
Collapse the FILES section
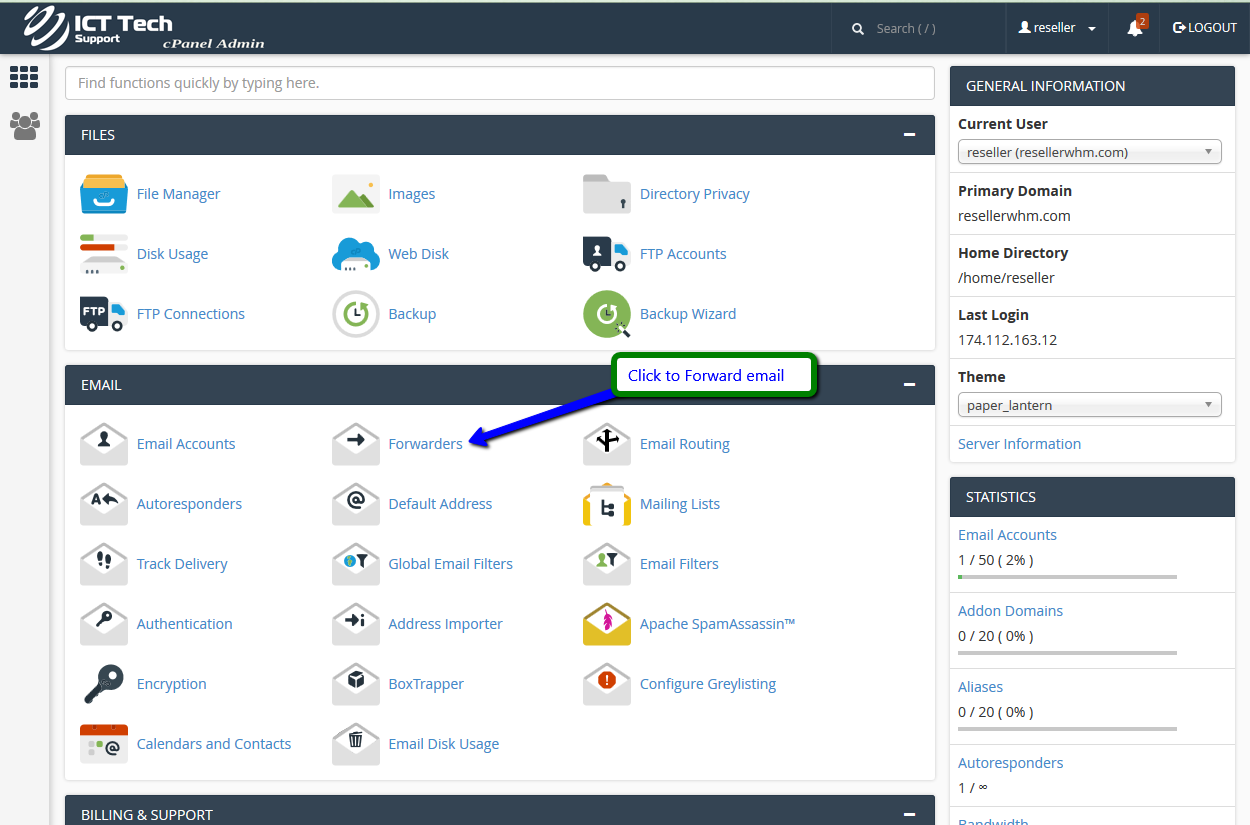click(x=909, y=135)
